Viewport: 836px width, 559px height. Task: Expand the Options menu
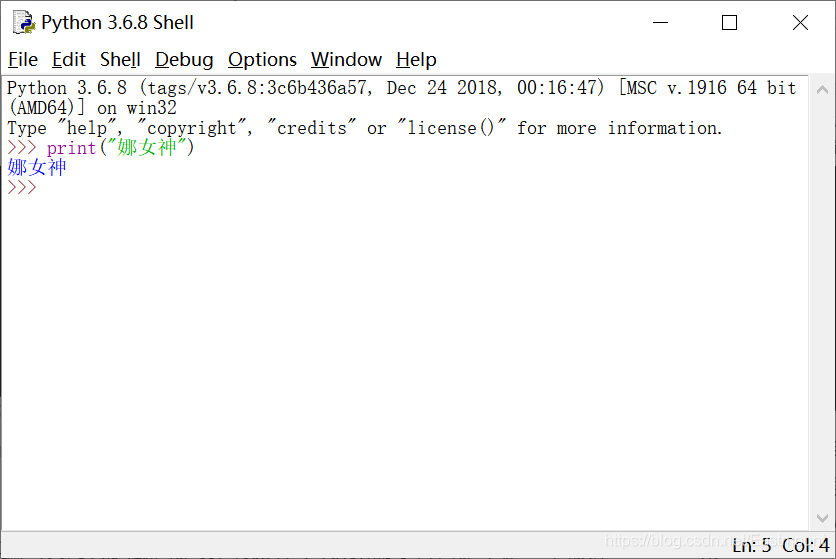262,60
